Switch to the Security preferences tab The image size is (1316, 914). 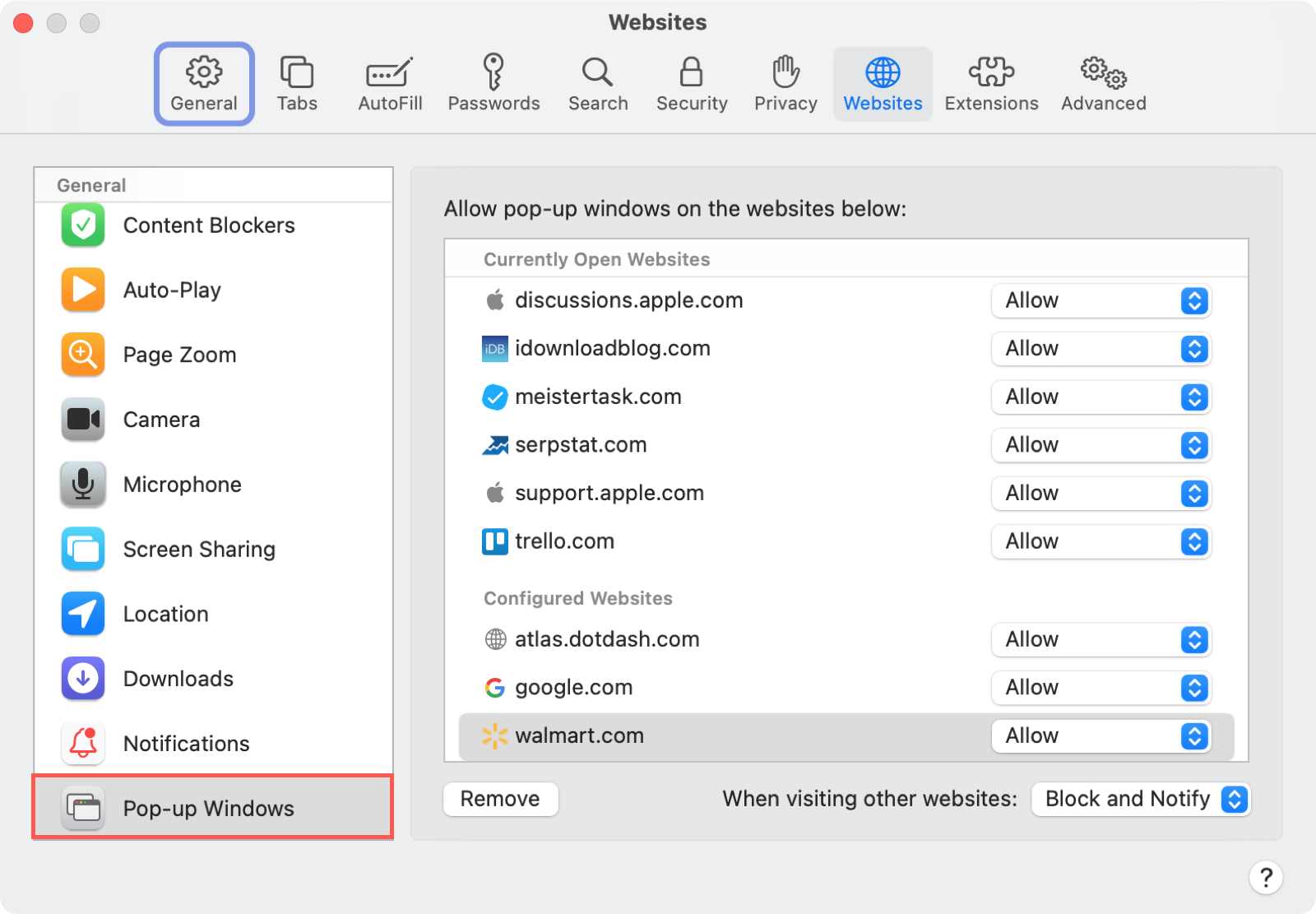coord(692,84)
